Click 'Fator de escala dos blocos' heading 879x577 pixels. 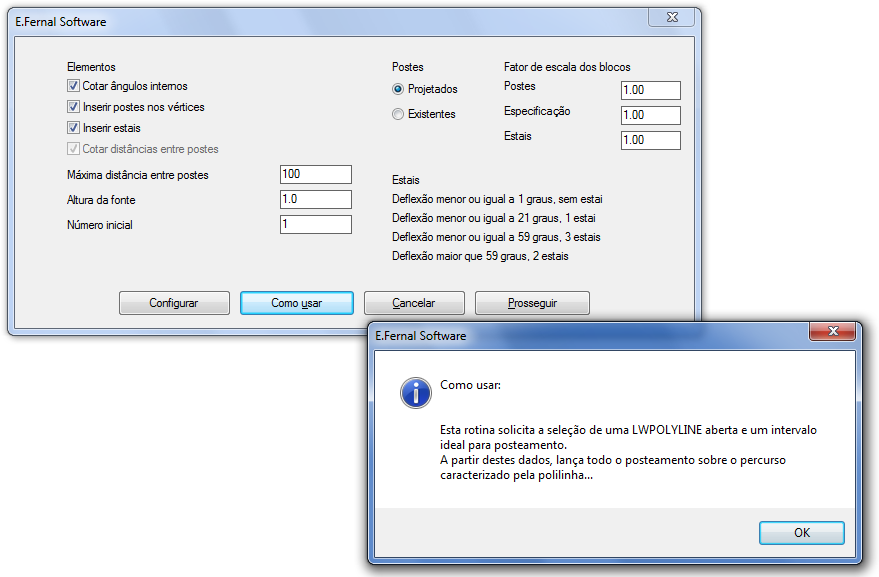(x=567, y=67)
